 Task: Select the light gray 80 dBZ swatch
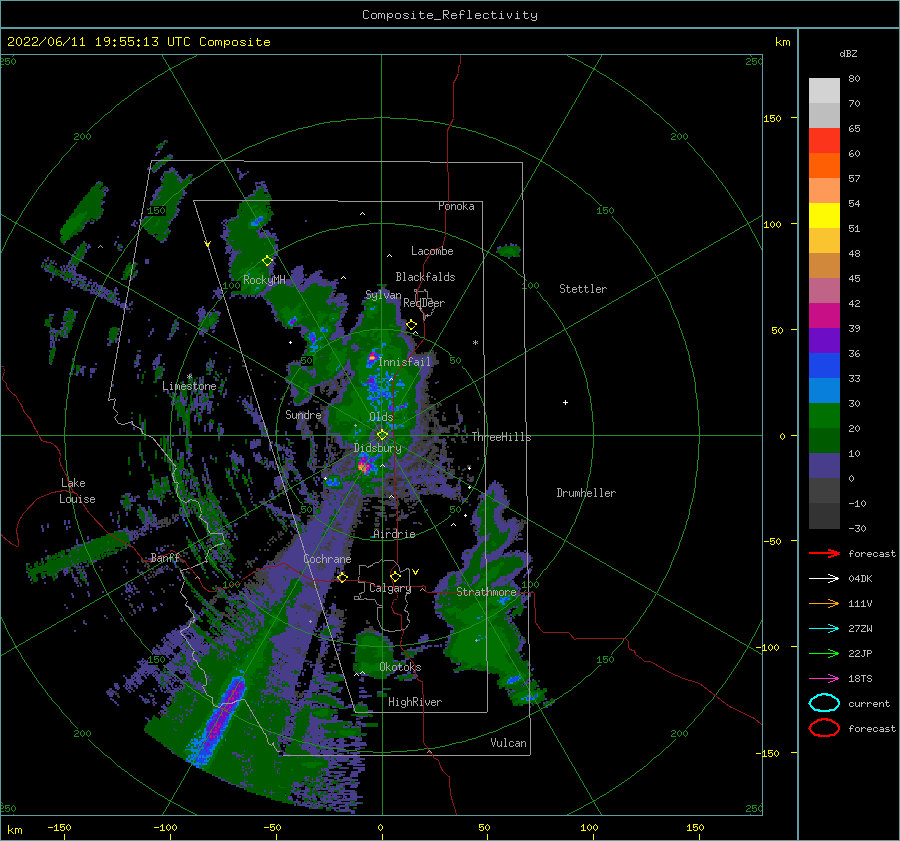(824, 90)
